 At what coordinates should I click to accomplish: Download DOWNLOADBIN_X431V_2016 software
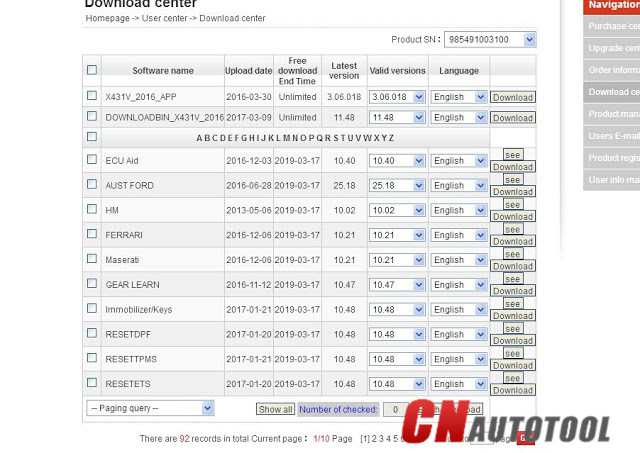point(513,118)
